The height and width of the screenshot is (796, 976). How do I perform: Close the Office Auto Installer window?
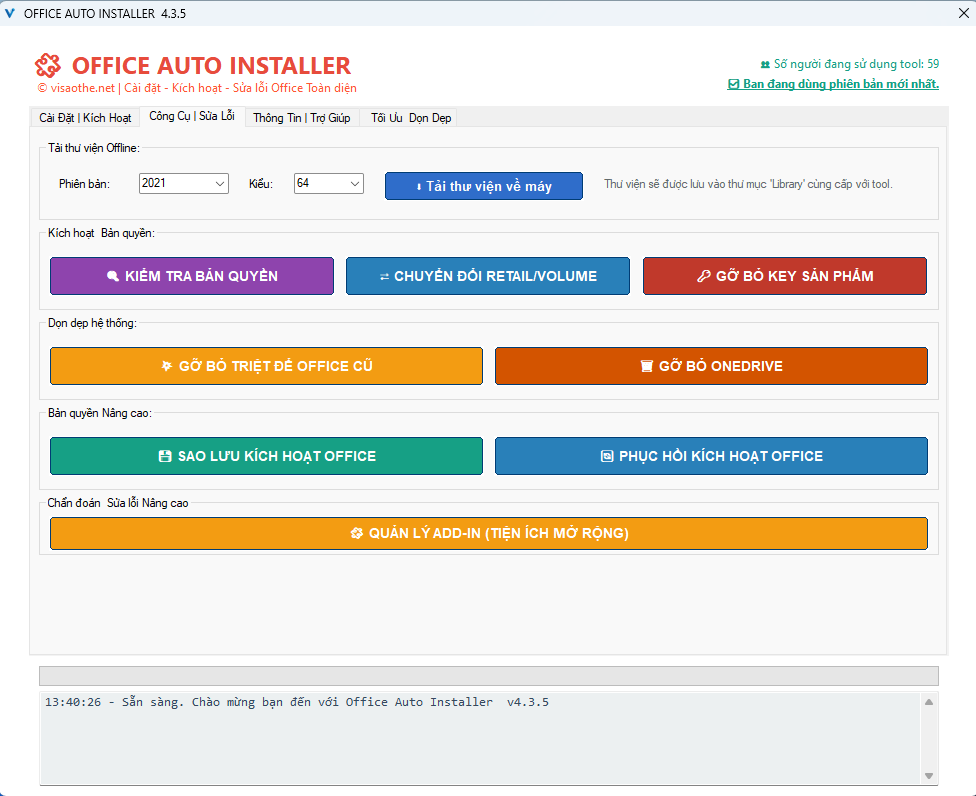point(964,13)
